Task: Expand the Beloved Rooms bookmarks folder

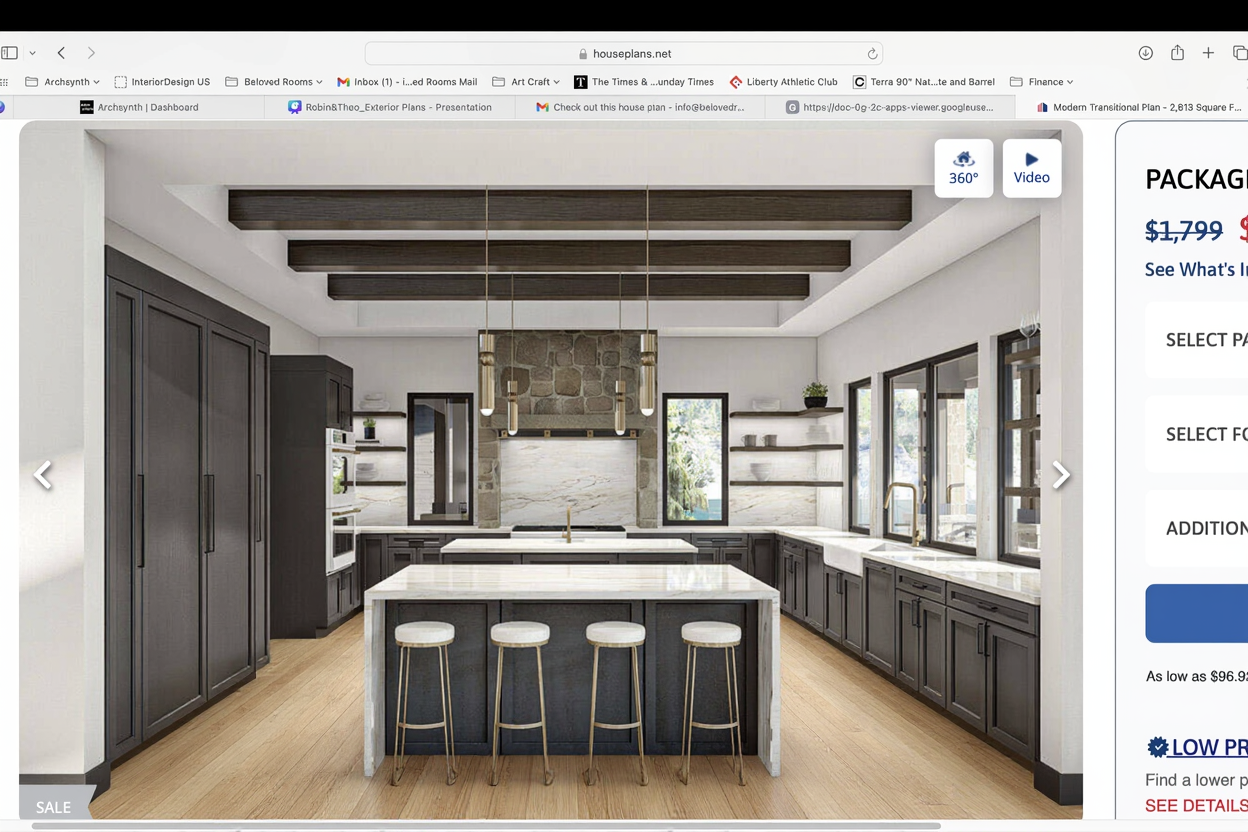Action: [275, 82]
